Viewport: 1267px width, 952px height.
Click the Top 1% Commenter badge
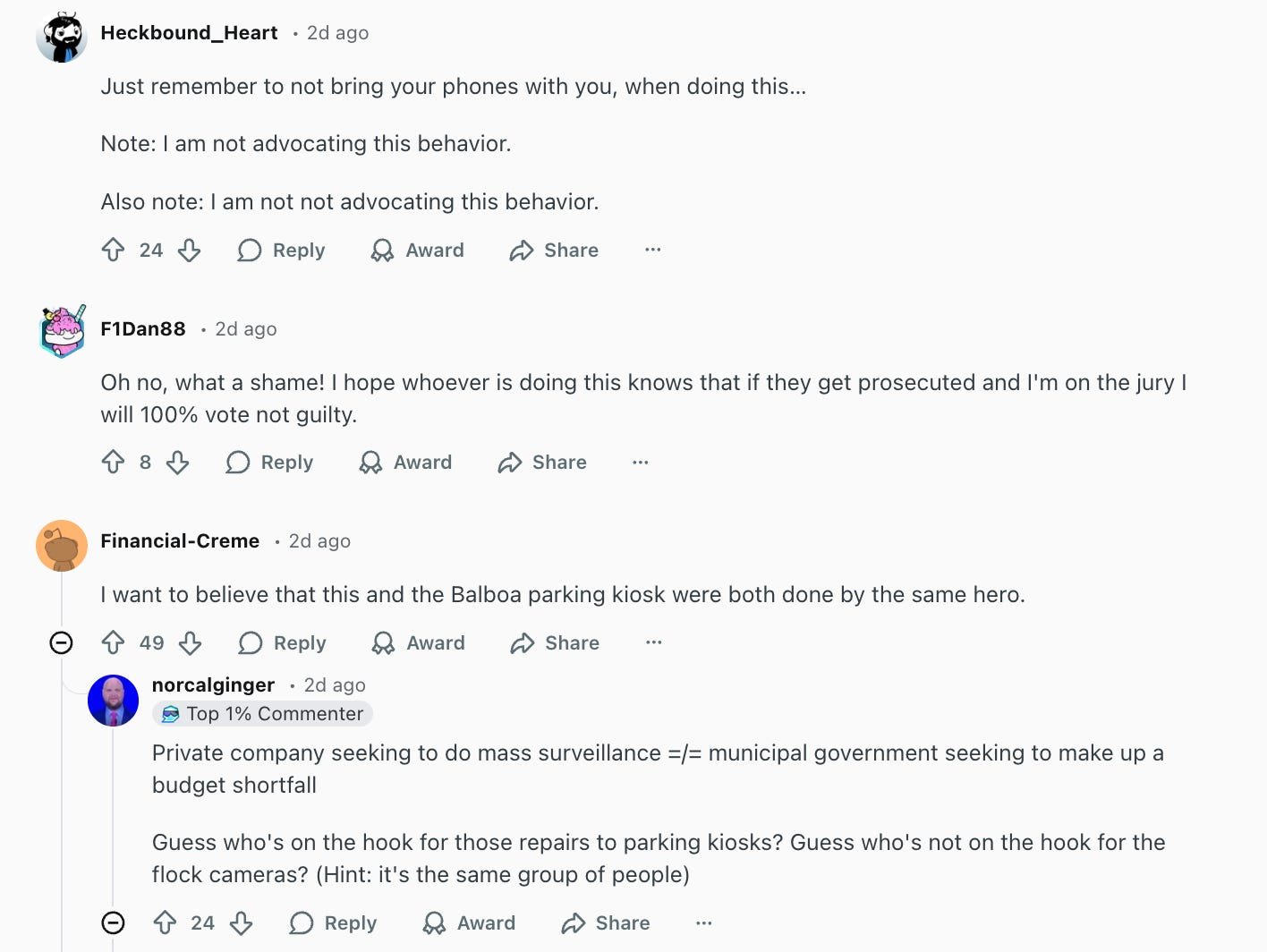coord(263,713)
